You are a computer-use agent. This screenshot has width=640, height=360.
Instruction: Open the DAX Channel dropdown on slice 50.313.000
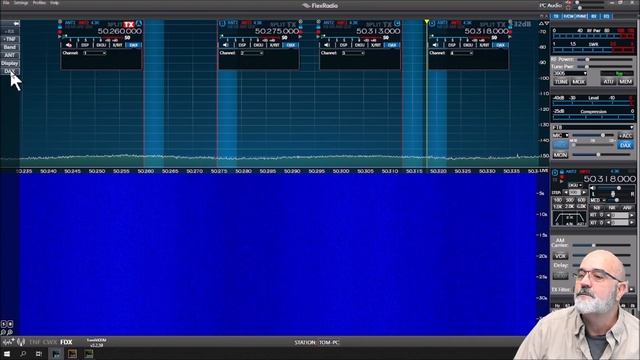coord(353,53)
